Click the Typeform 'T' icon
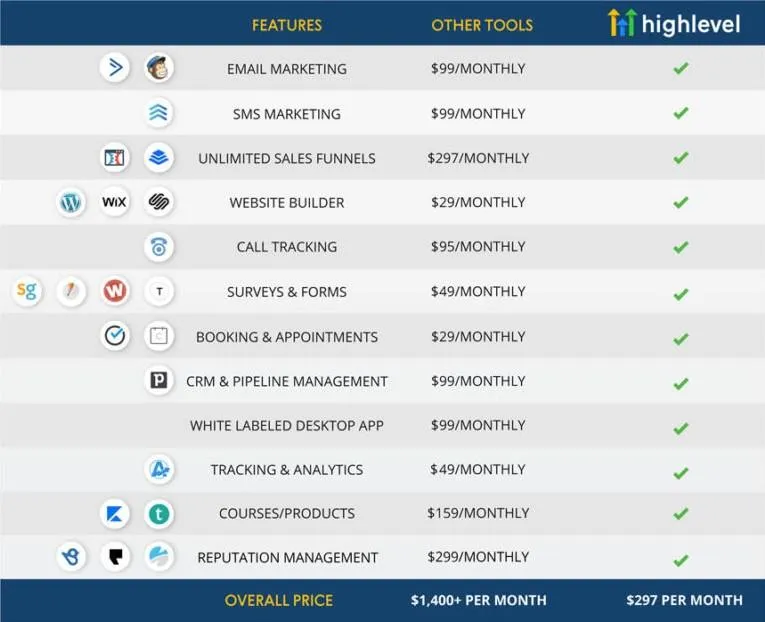765x622 pixels. (x=159, y=292)
